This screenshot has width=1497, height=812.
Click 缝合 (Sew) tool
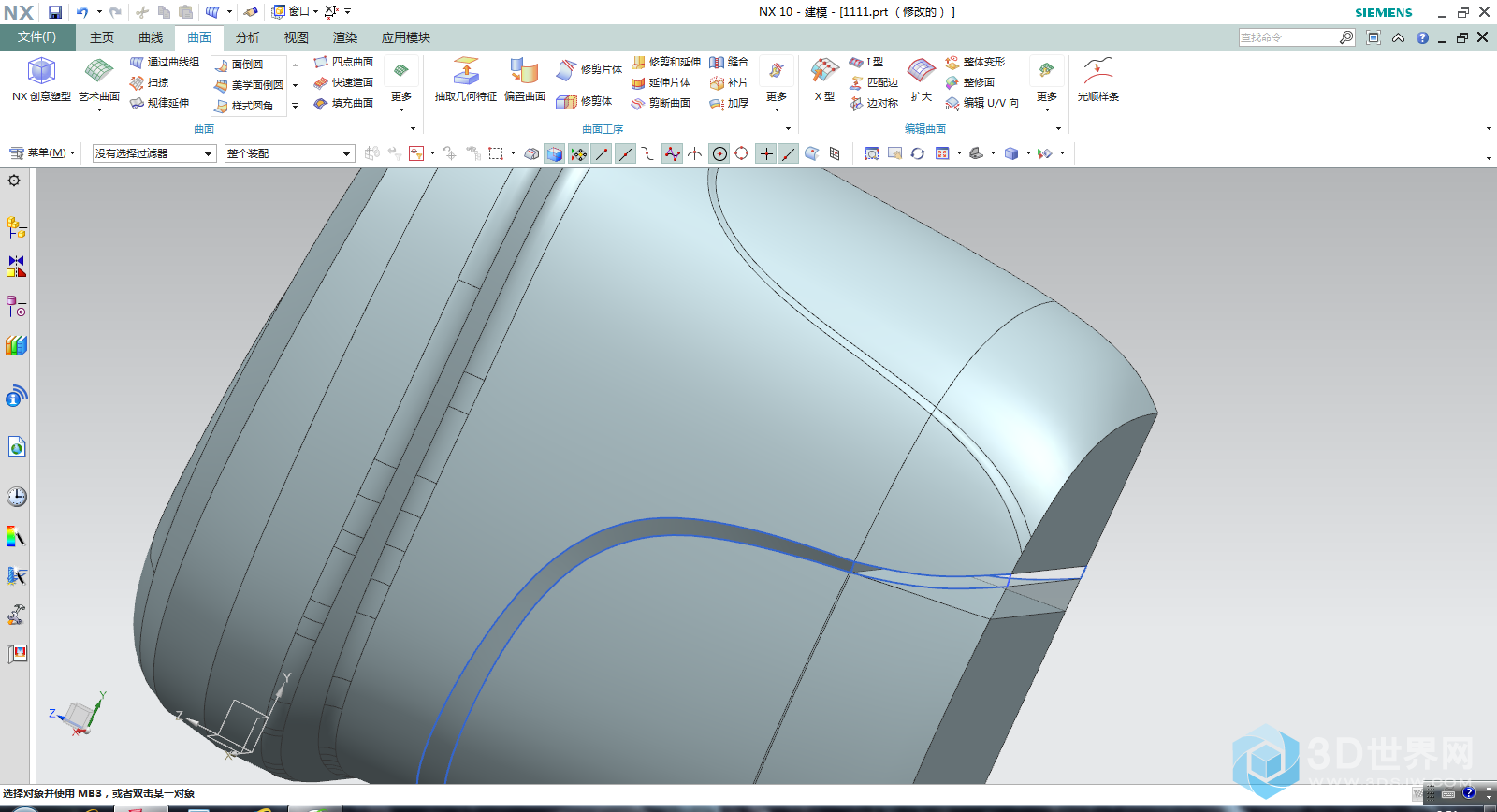(x=729, y=62)
